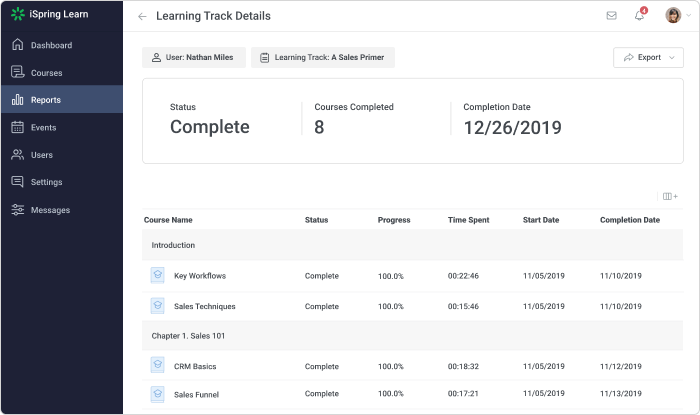Expand the profile menu chevron
This screenshot has height=415, width=700.
688,15
